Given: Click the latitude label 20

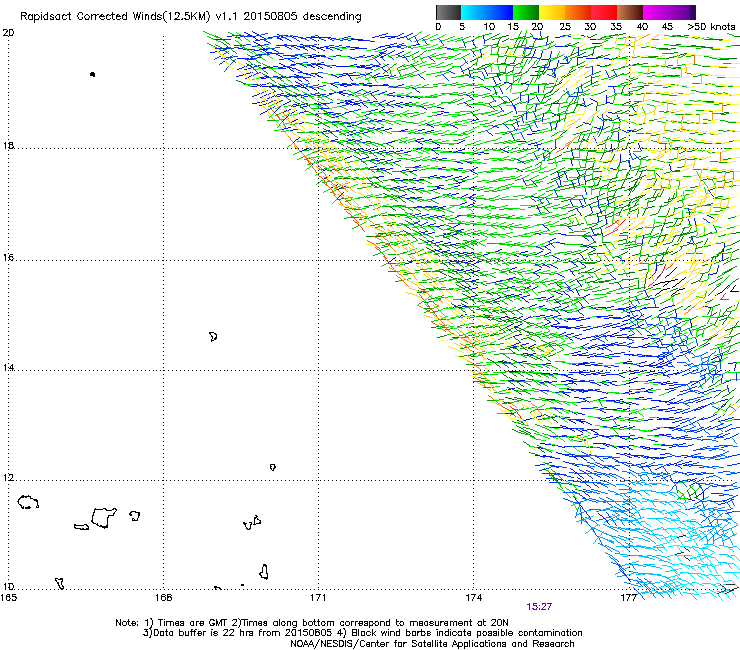Looking at the screenshot, I should (8, 33).
